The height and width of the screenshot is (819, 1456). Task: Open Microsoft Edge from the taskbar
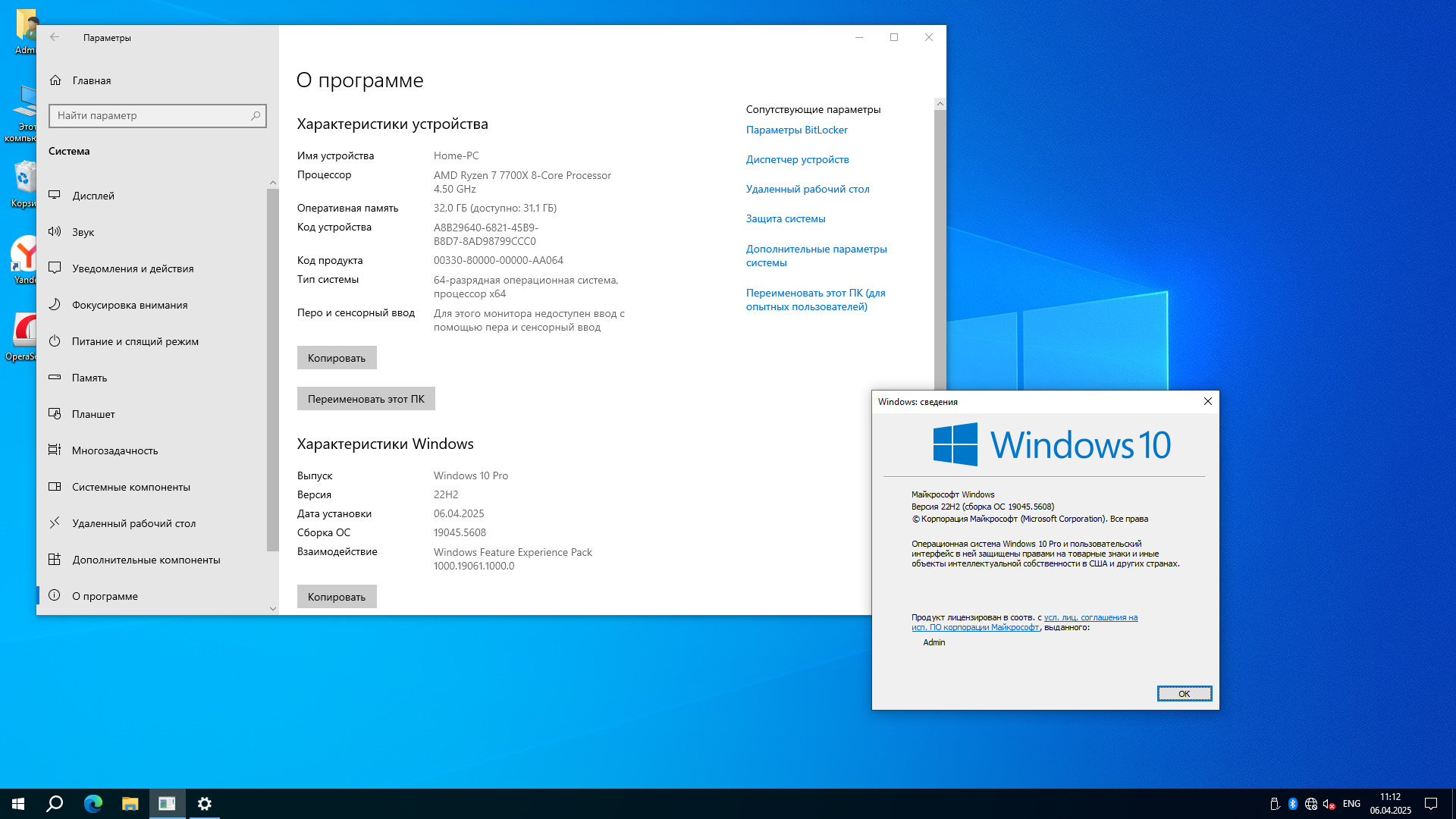point(93,804)
